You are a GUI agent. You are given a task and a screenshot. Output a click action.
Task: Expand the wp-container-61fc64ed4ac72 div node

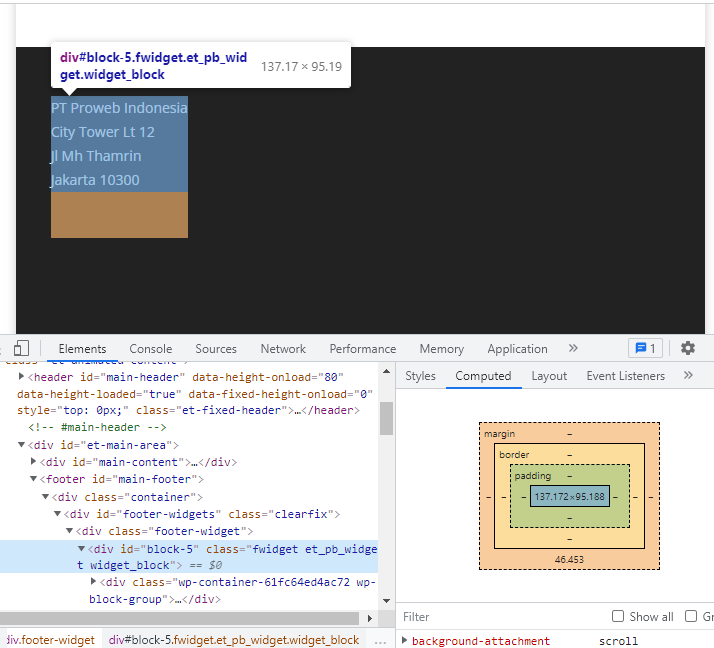(93, 581)
